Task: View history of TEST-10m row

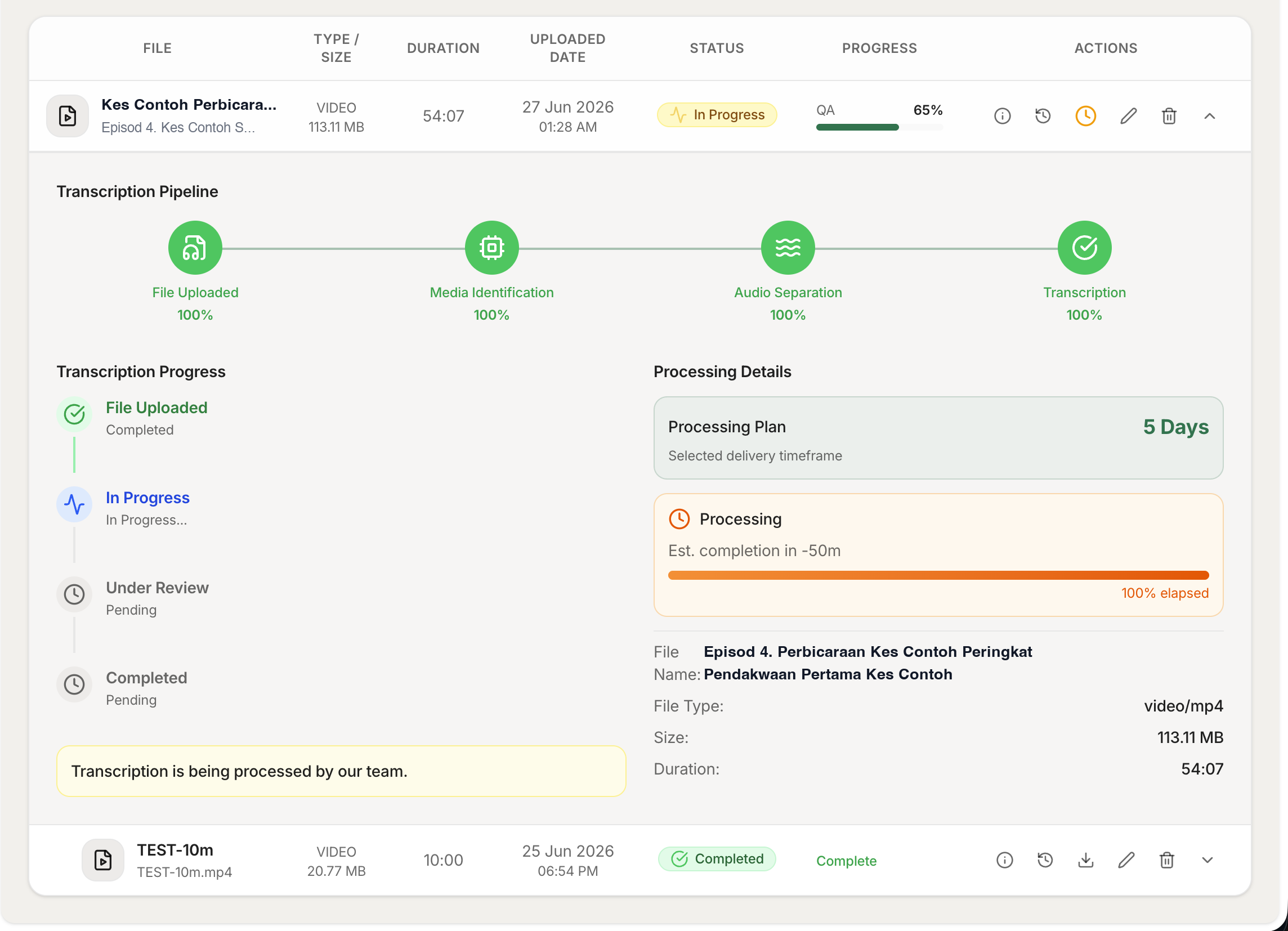Action: click(x=1045, y=860)
